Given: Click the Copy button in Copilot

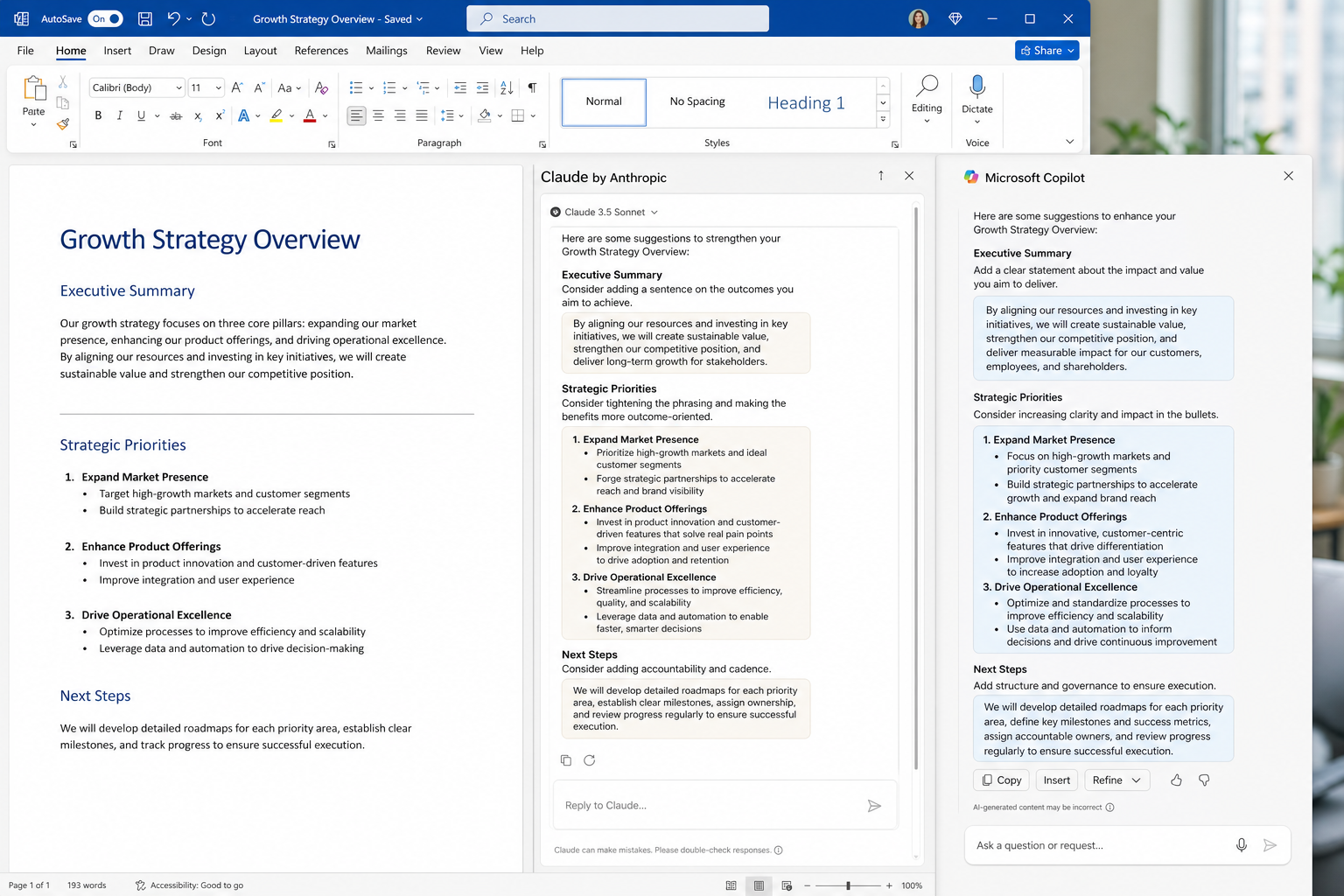Looking at the screenshot, I should tap(1001, 780).
